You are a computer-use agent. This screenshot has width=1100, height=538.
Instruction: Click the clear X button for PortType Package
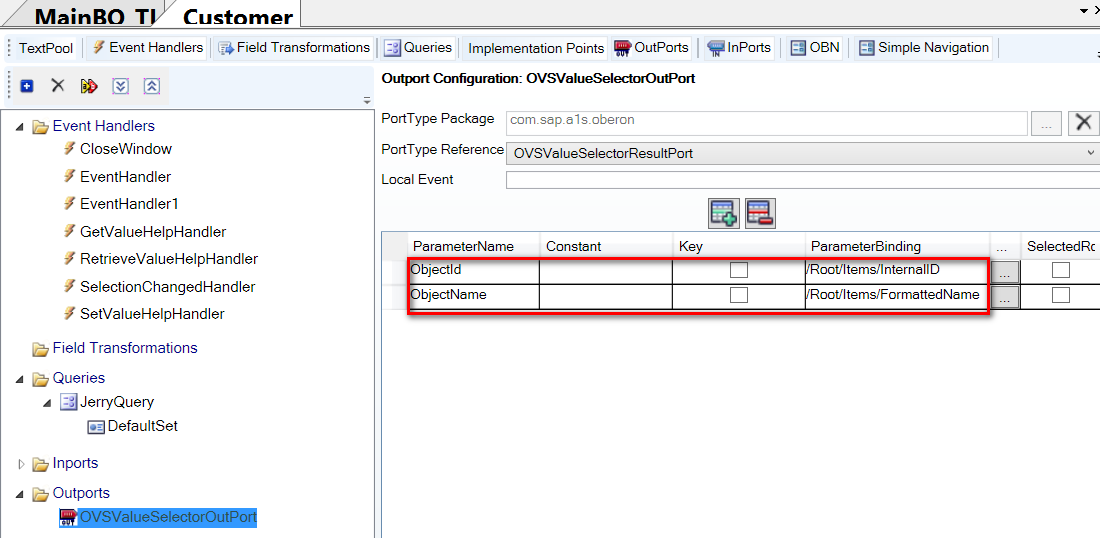1083,123
